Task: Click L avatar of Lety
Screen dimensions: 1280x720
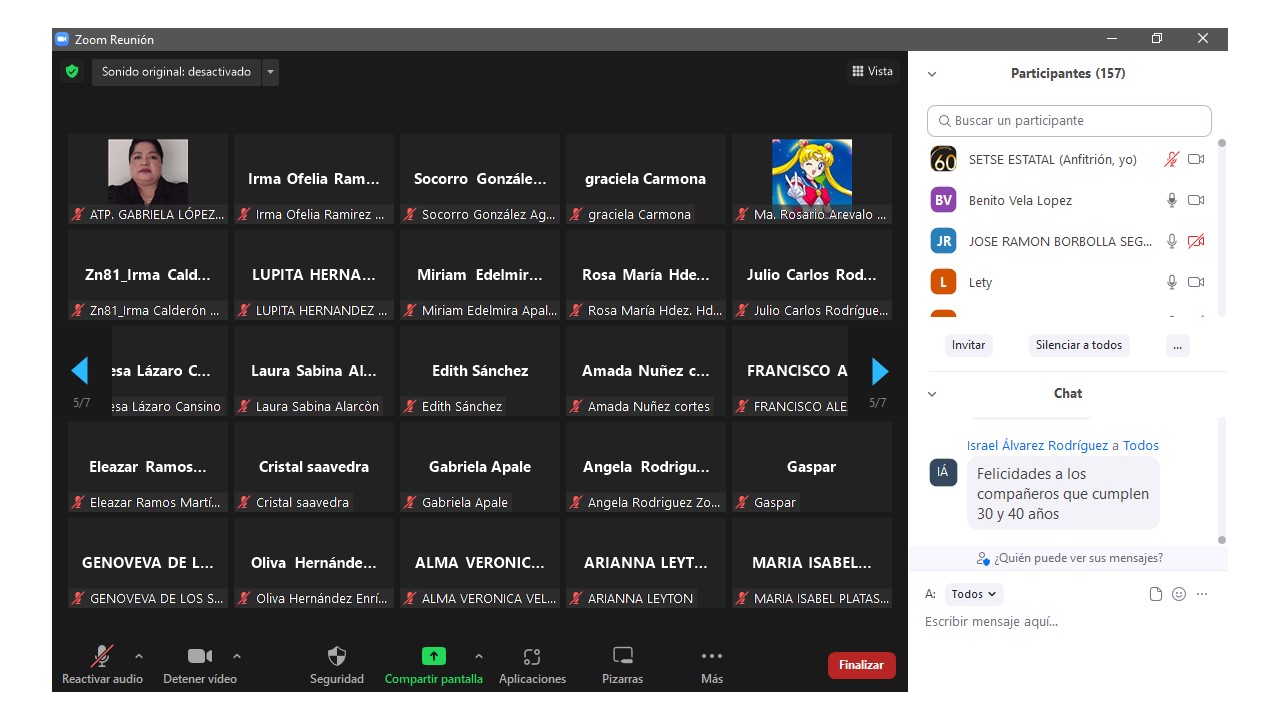Action: (943, 282)
